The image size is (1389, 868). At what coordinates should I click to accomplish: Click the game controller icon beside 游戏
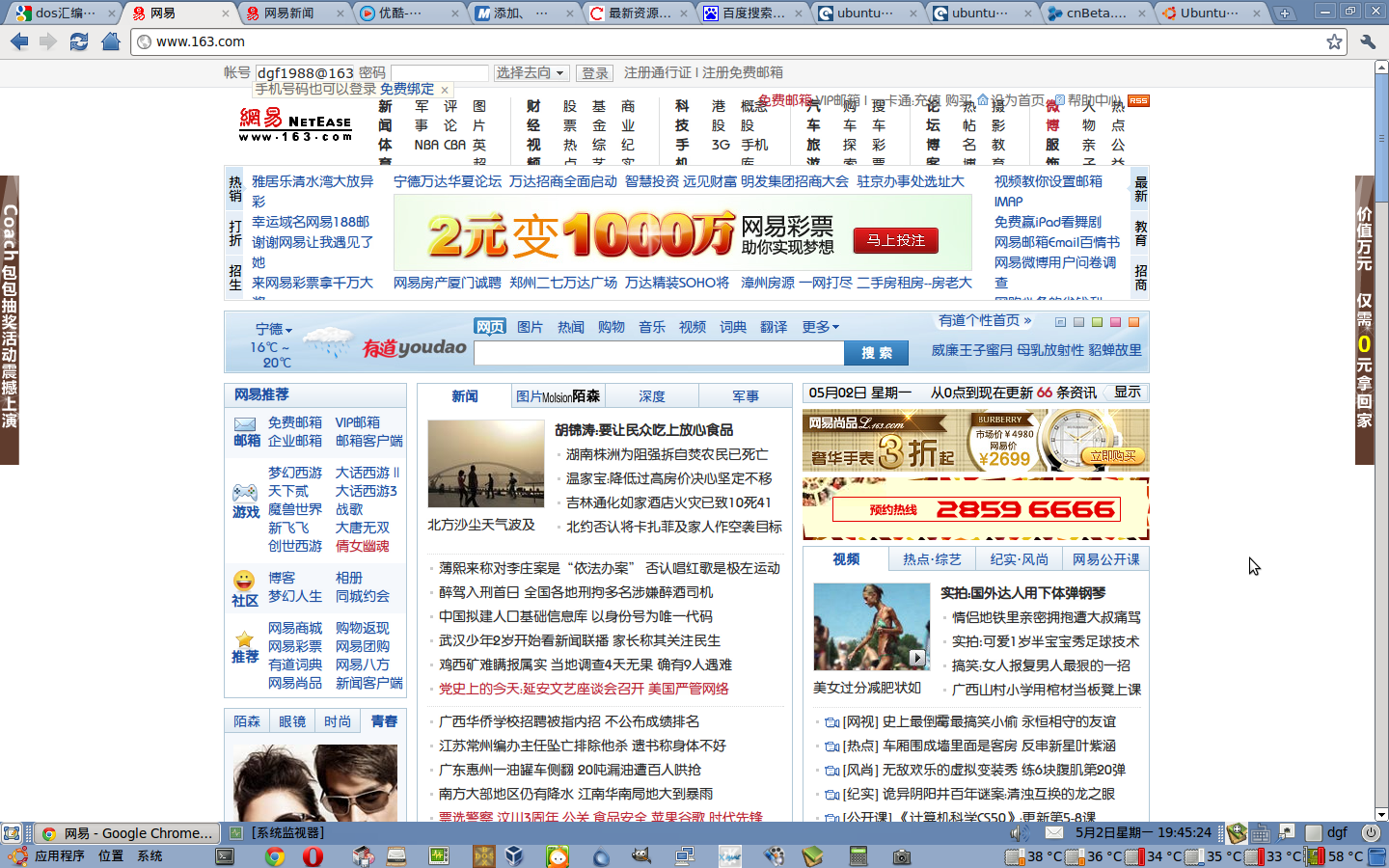(245, 493)
